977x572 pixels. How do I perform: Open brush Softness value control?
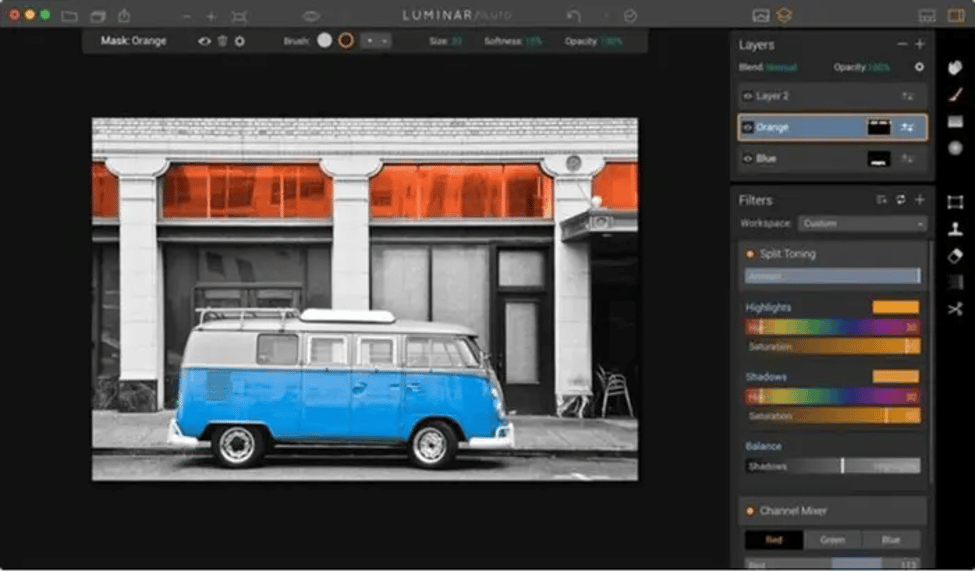click(x=533, y=41)
